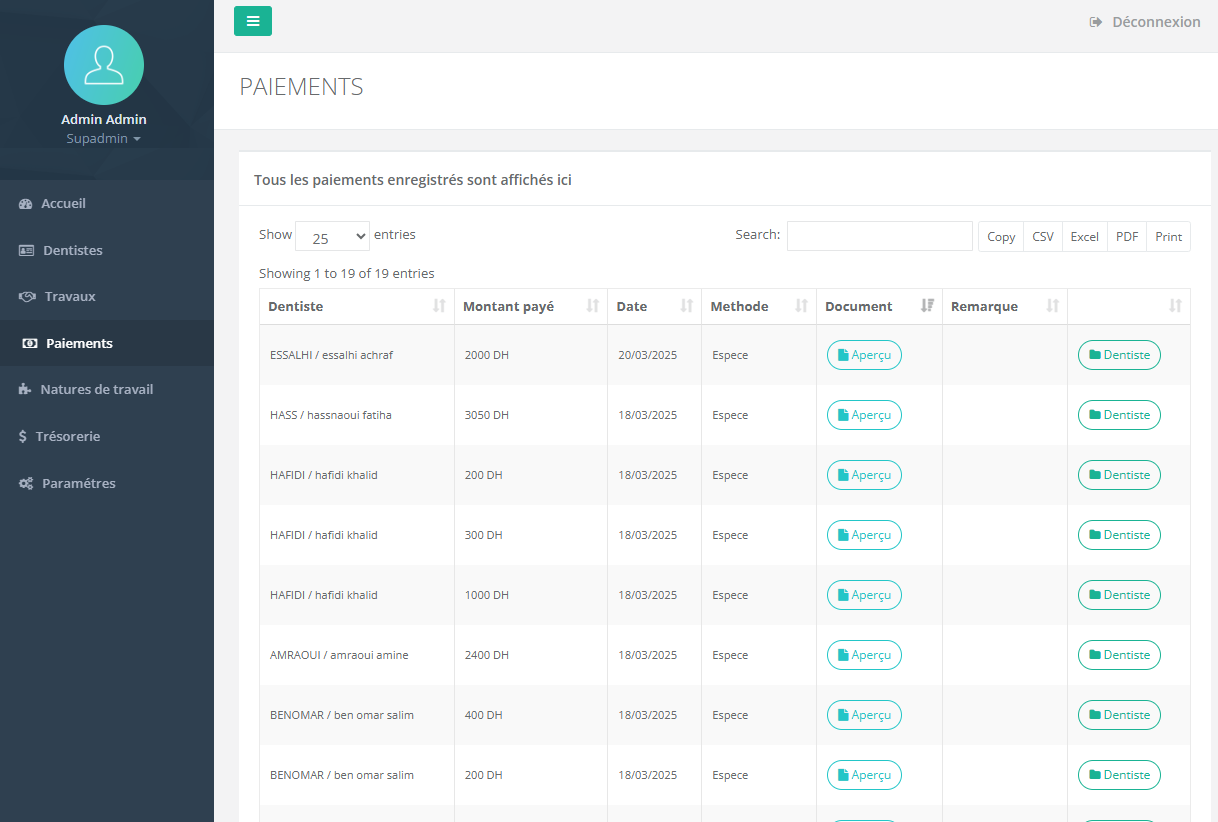Sort table by Methode column icon

coord(801,306)
